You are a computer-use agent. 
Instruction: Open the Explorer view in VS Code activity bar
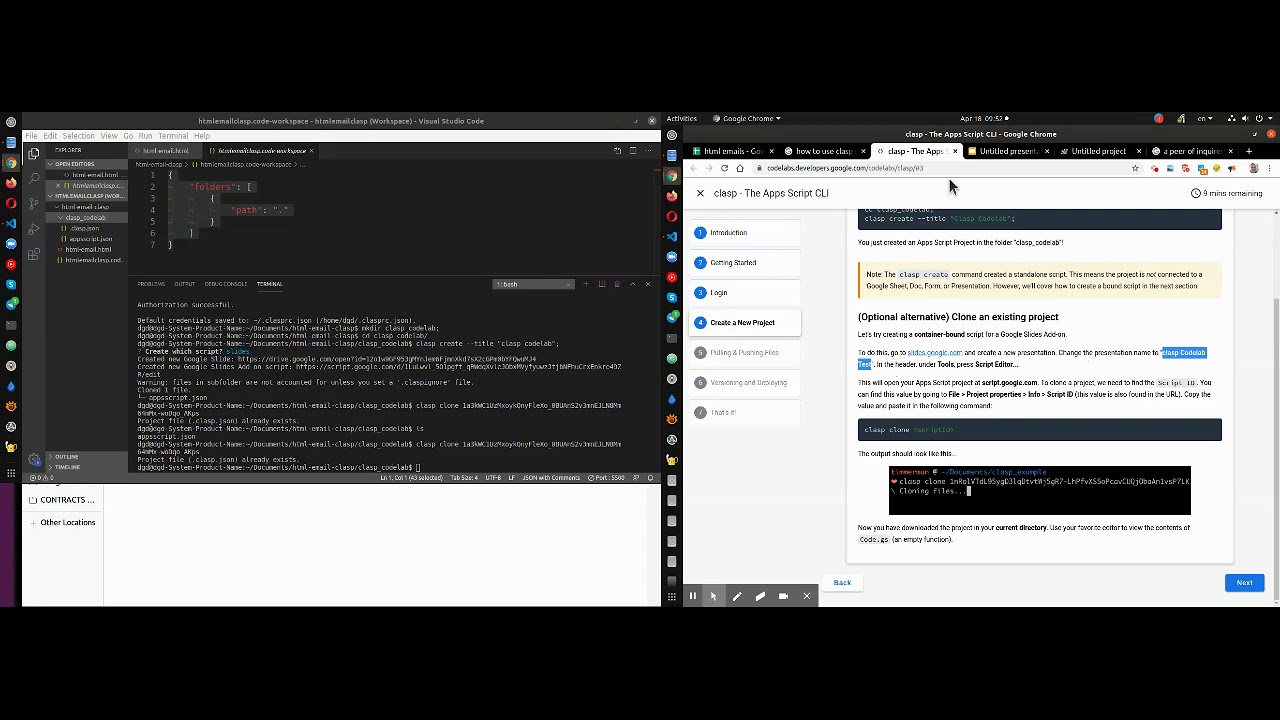tap(33, 154)
